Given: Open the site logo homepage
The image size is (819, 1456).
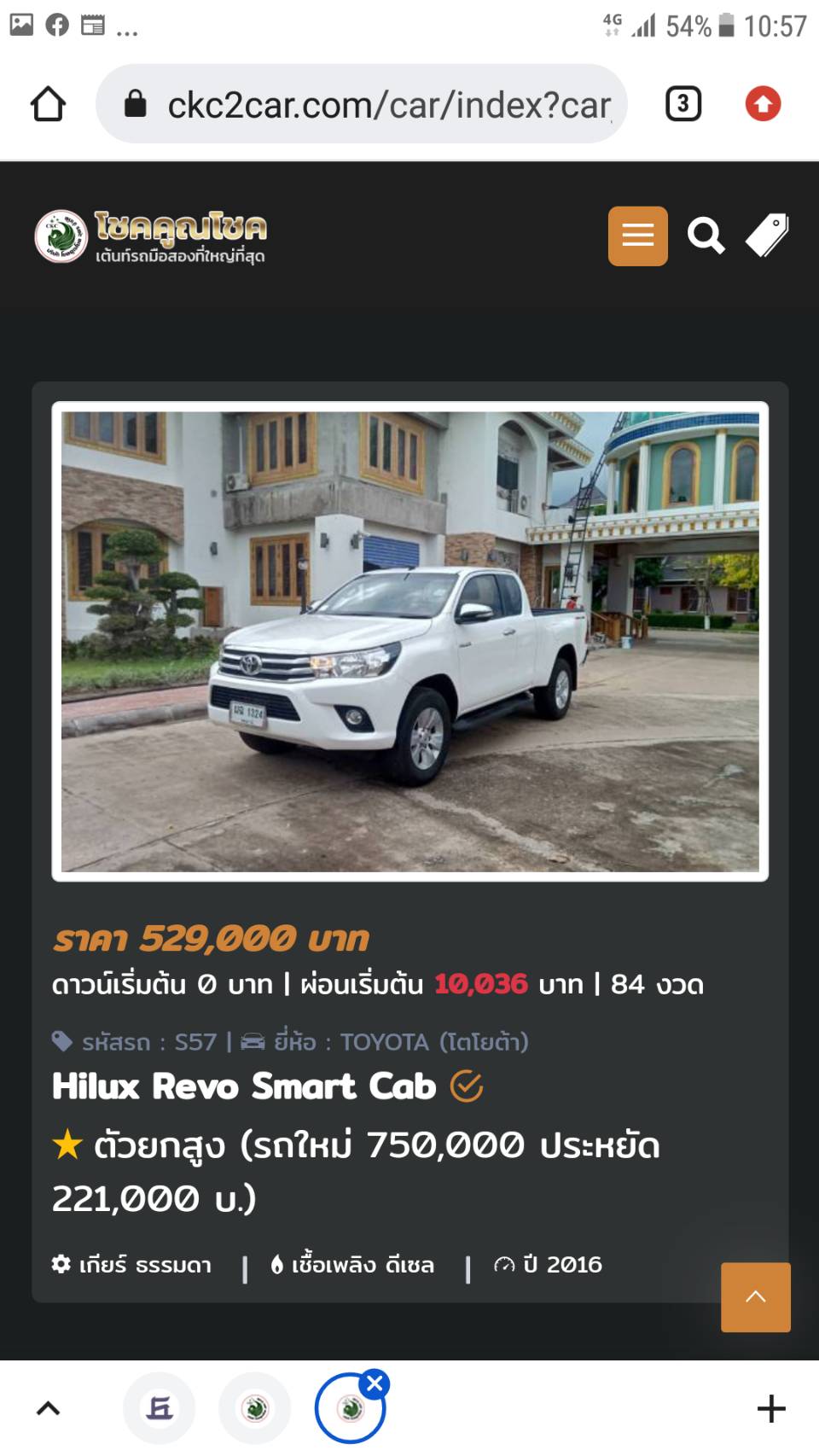Looking at the screenshot, I should 150,236.
